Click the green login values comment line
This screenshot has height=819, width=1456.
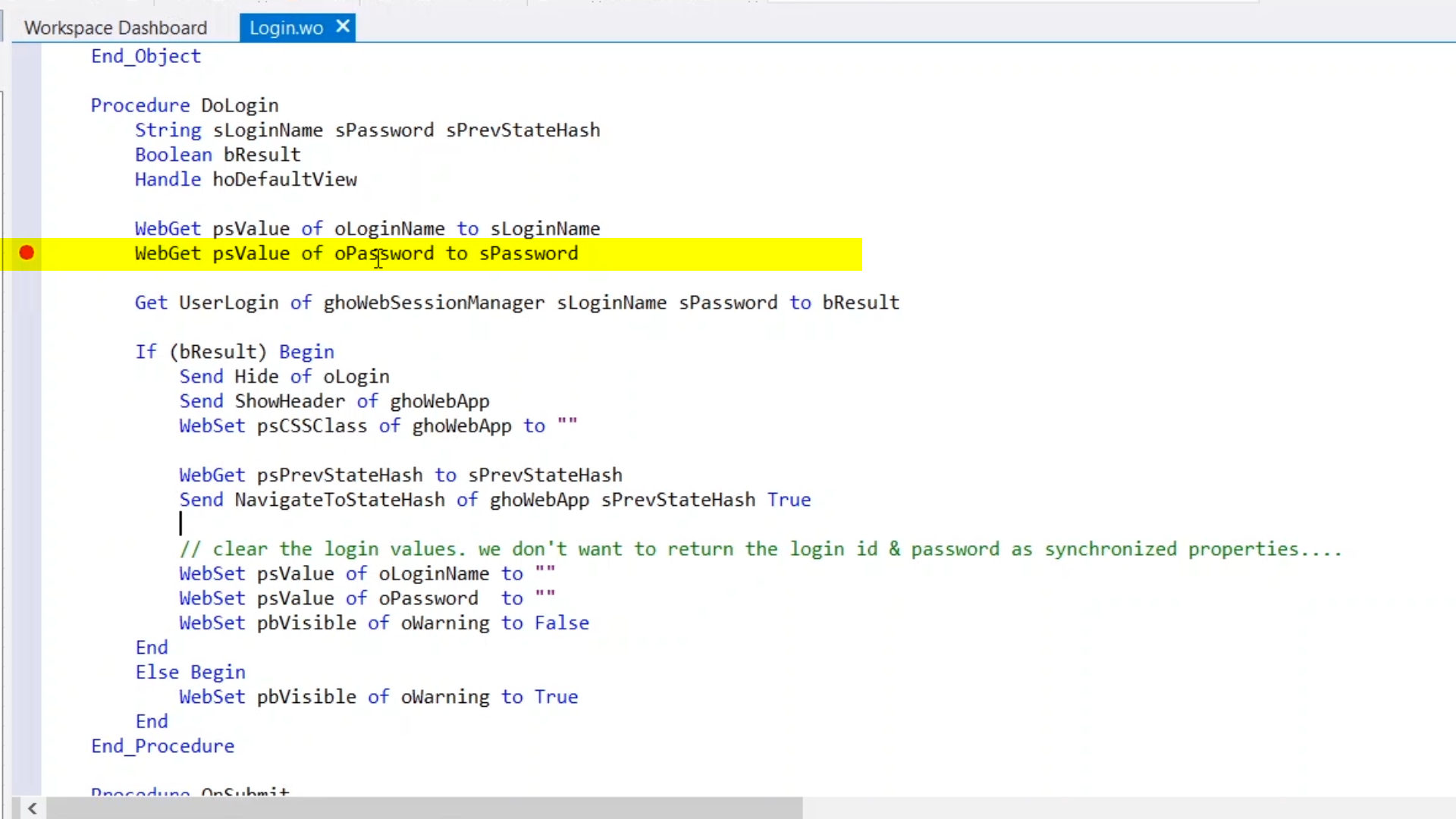760,549
